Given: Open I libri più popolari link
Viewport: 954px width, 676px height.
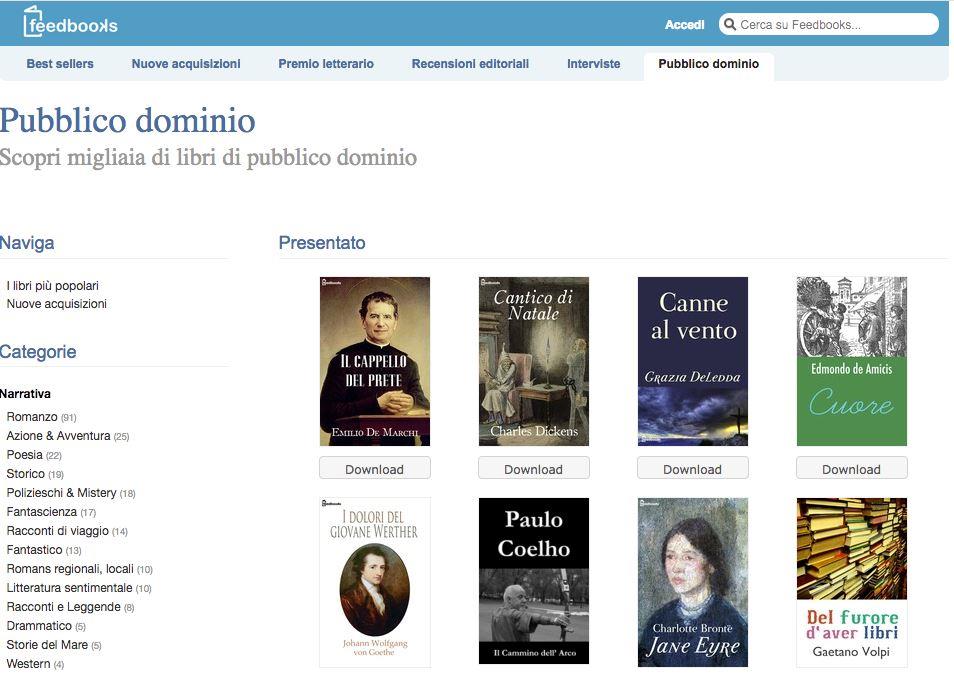Looking at the screenshot, I should tap(53, 286).
